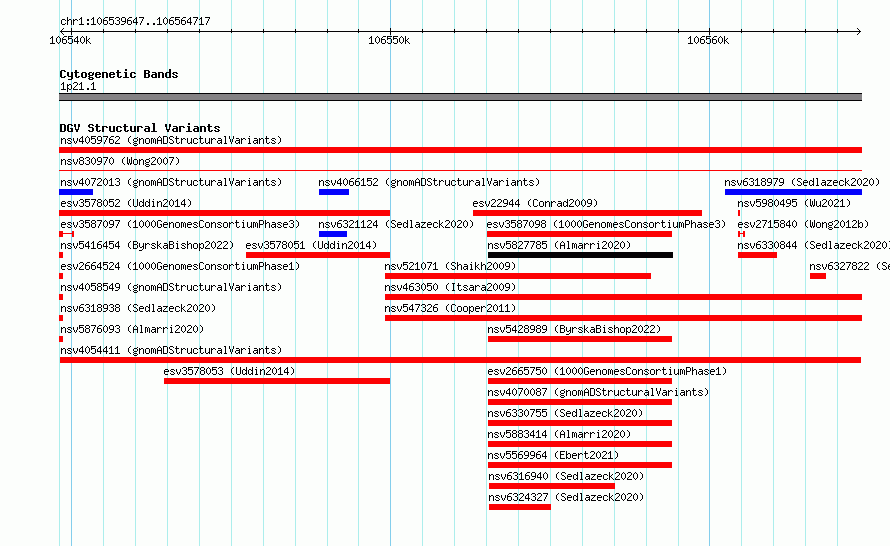Image resolution: width=890 pixels, height=546 pixels.
Task: Select nsv5883414 (Almarri2020) label
Action: 559,434
